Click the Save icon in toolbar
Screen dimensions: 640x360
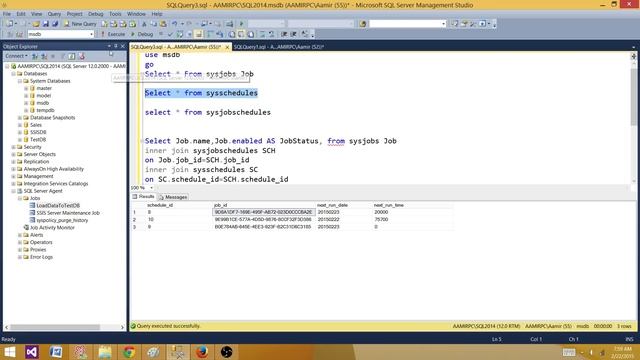coord(45,24)
